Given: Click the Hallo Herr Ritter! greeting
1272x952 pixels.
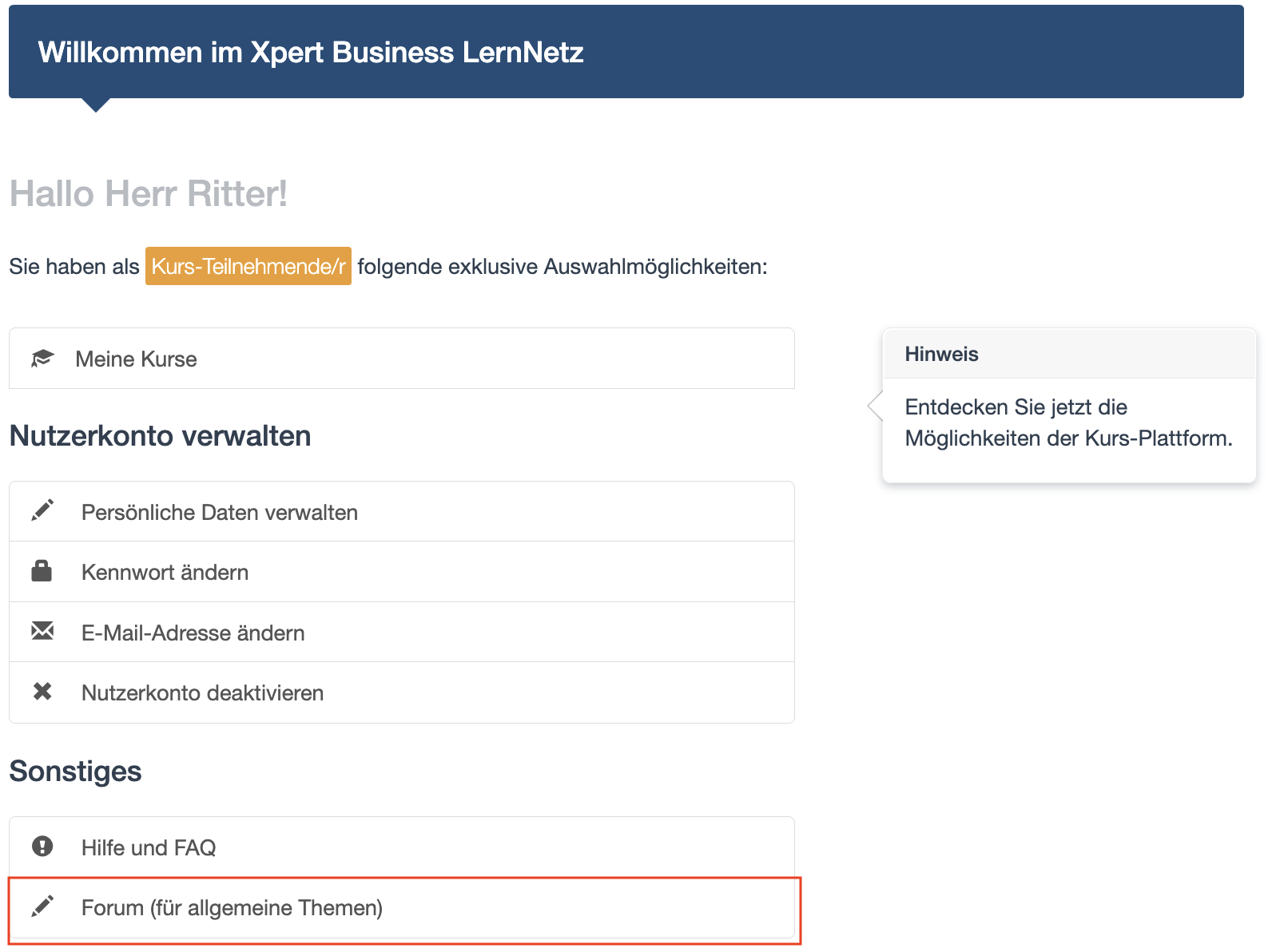Looking at the screenshot, I should 149,194.
